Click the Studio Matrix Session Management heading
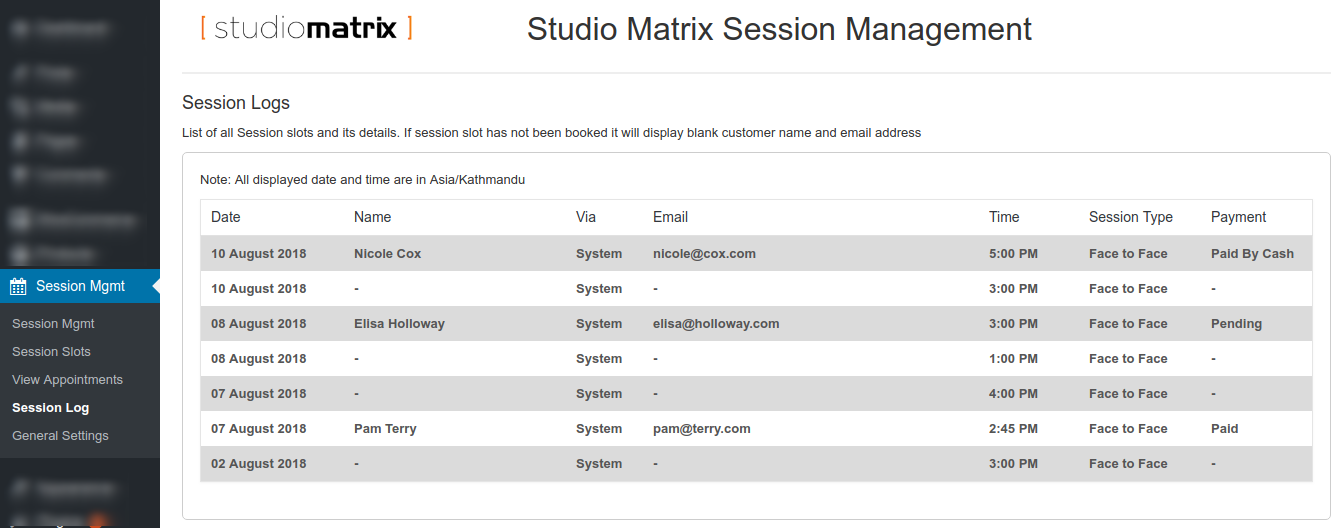The height and width of the screenshot is (528, 1339). point(779,29)
